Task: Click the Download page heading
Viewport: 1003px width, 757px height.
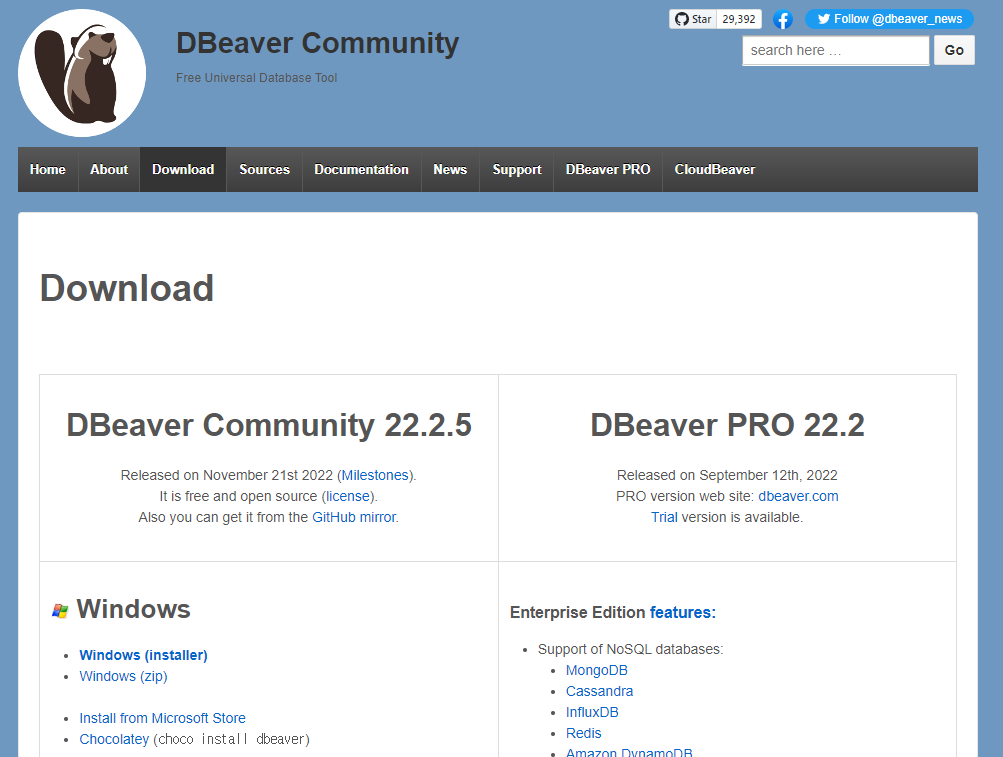Action: pos(127,288)
